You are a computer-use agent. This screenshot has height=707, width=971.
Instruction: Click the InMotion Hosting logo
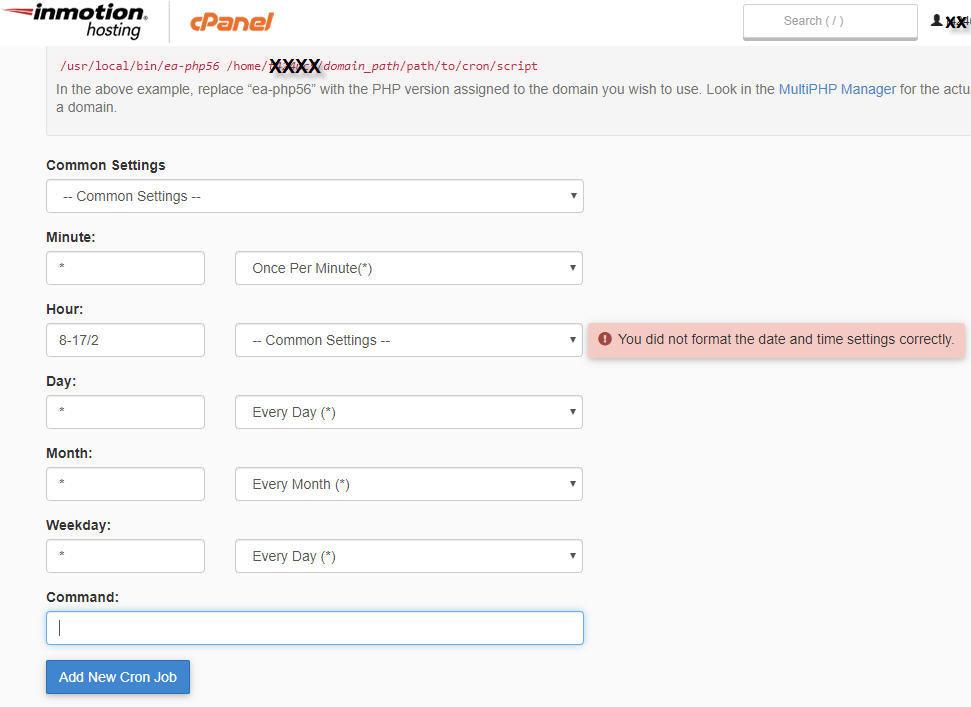click(76, 20)
